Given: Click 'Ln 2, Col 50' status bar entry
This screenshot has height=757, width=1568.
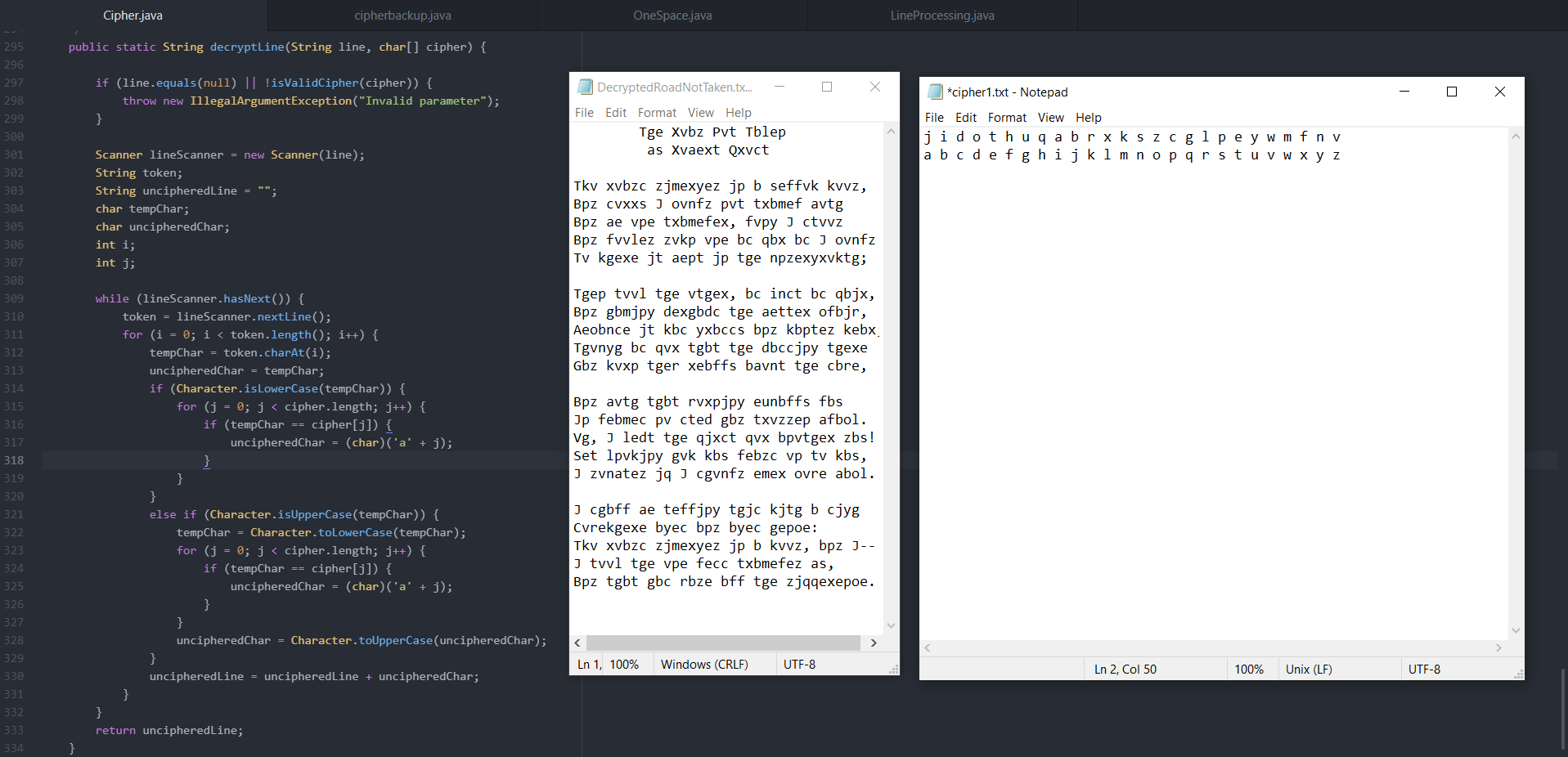Looking at the screenshot, I should point(1125,670).
